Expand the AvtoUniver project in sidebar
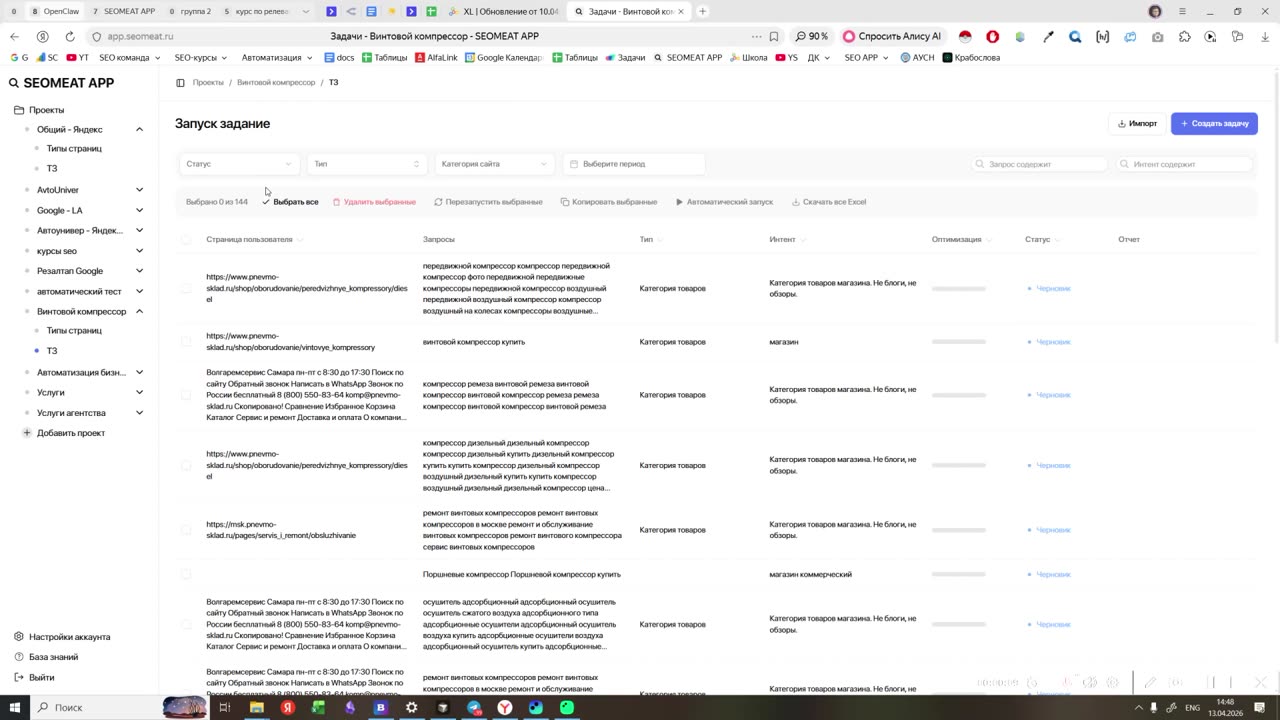1280x720 pixels. pos(139,190)
